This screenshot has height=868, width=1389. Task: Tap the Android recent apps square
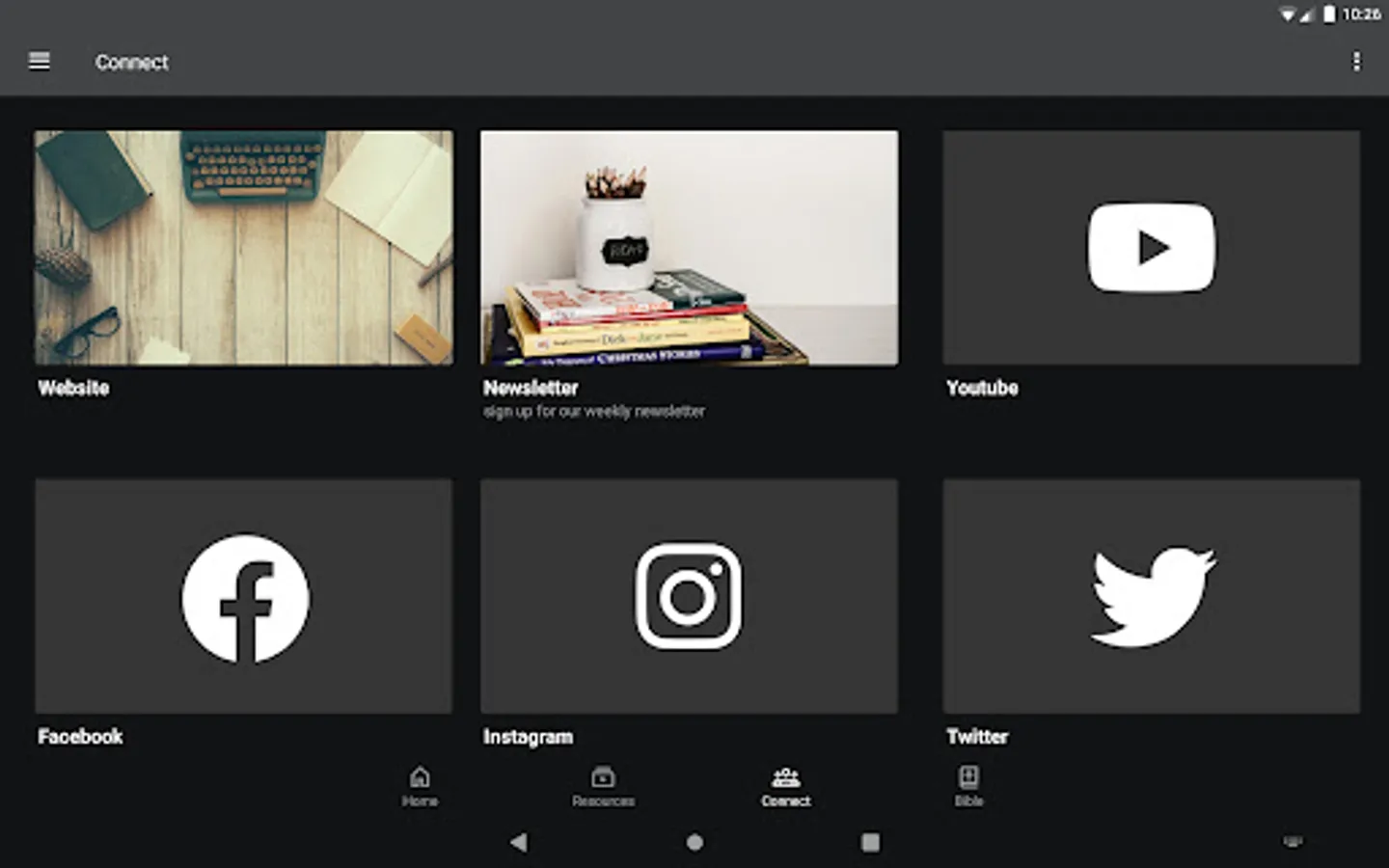tap(870, 842)
